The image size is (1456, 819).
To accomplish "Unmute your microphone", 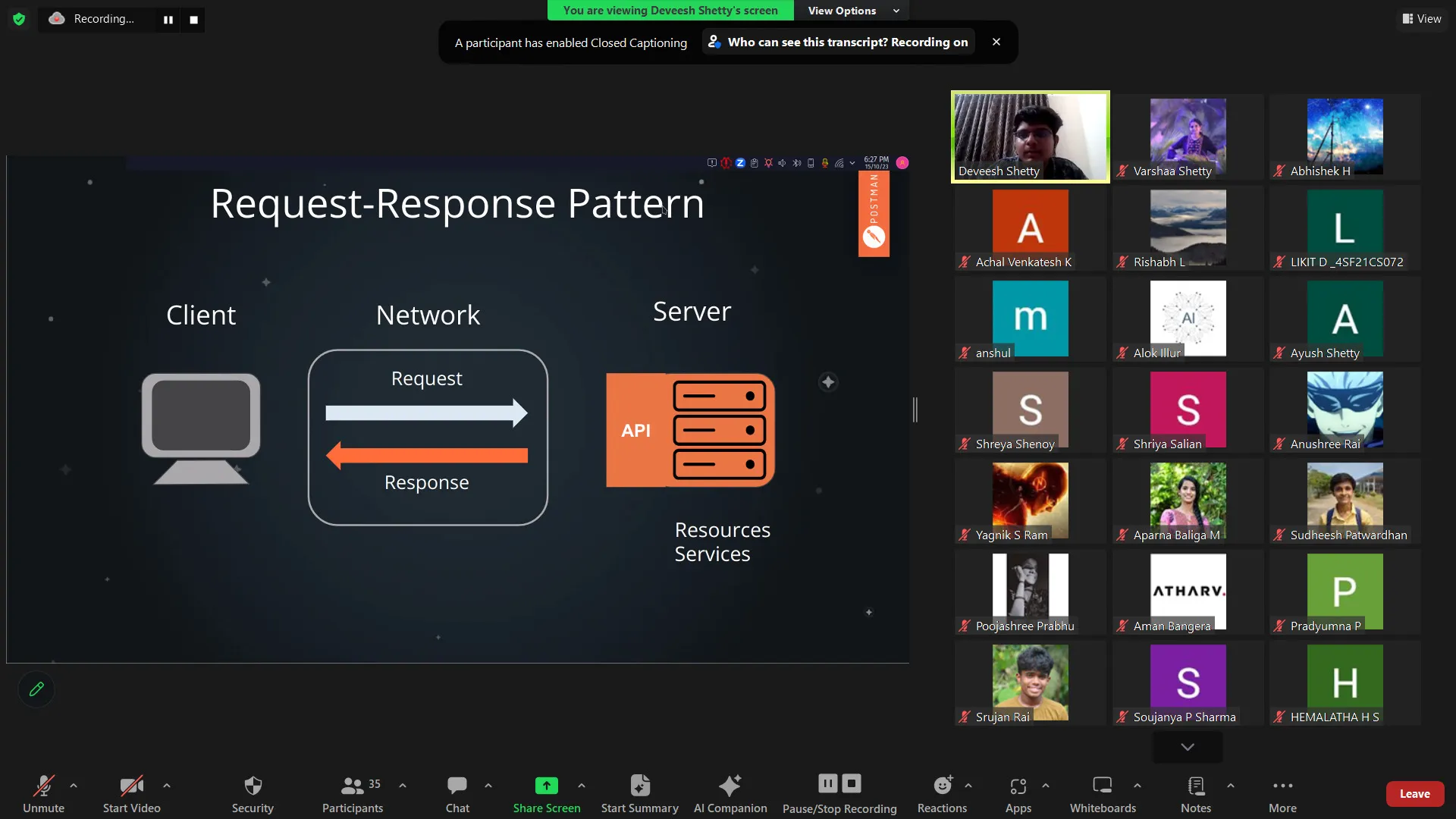I will pos(43,793).
